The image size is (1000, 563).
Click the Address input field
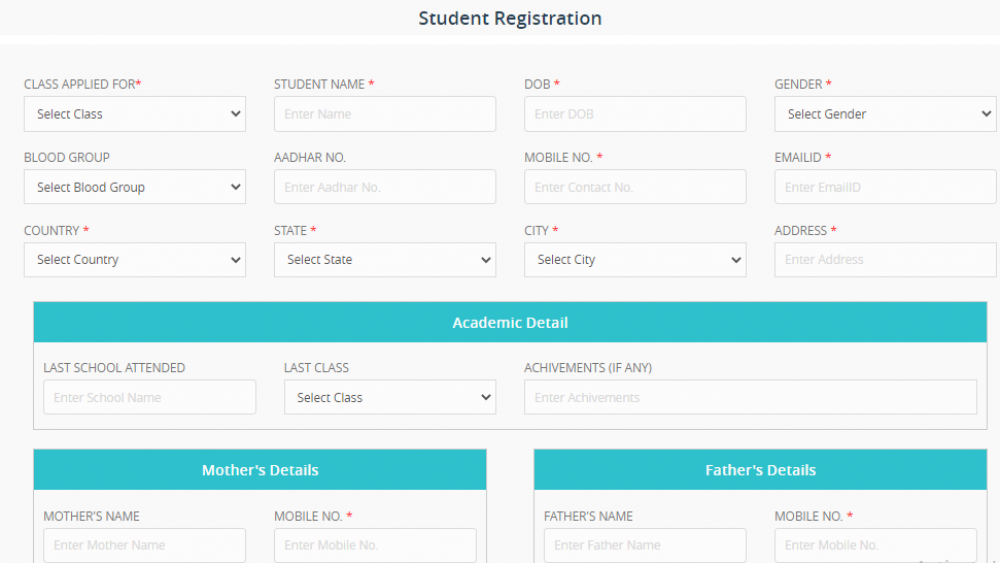pos(884,260)
